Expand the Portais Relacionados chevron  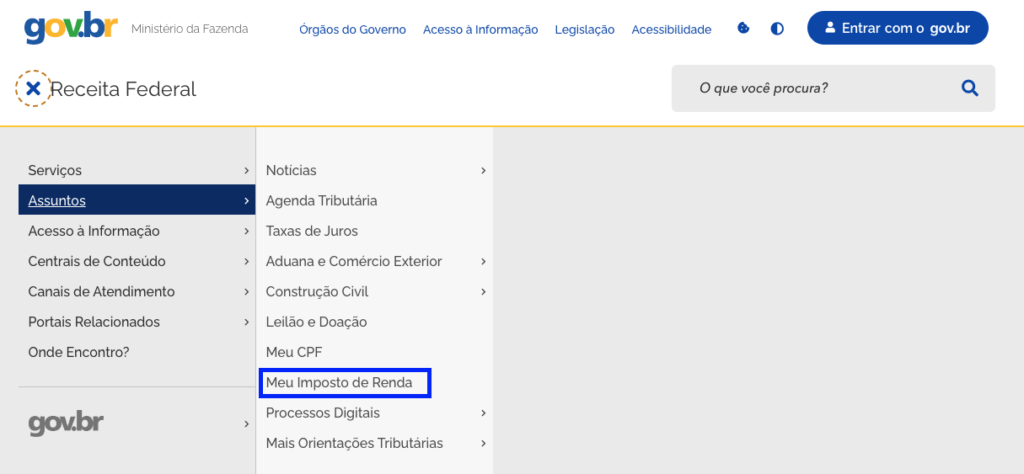246,322
